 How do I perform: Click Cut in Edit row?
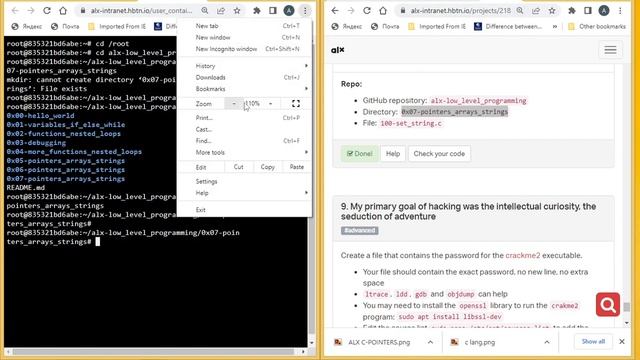[238, 167]
